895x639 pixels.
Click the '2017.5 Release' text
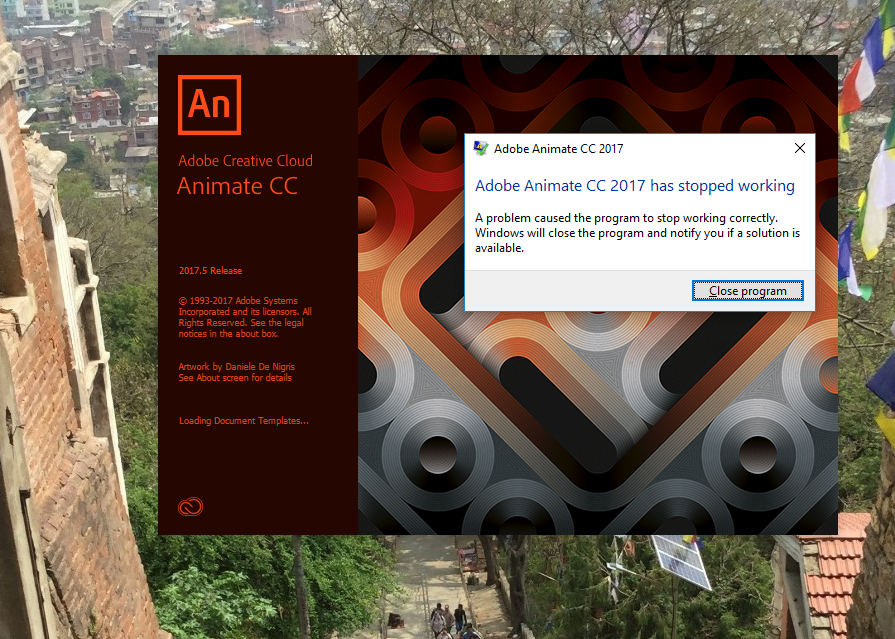tap(211, 271)
